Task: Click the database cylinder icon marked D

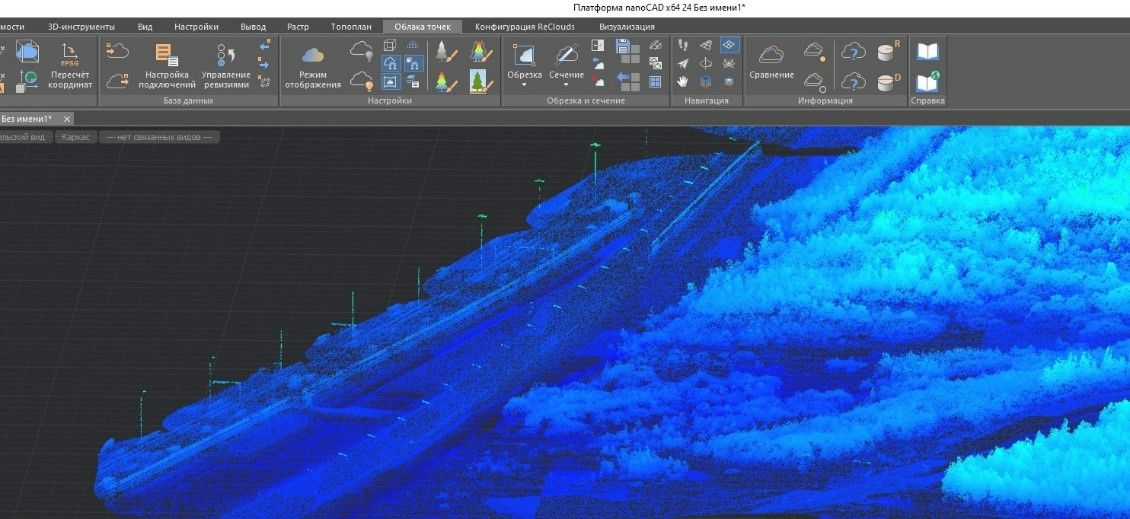Action: tap(889, 81)
